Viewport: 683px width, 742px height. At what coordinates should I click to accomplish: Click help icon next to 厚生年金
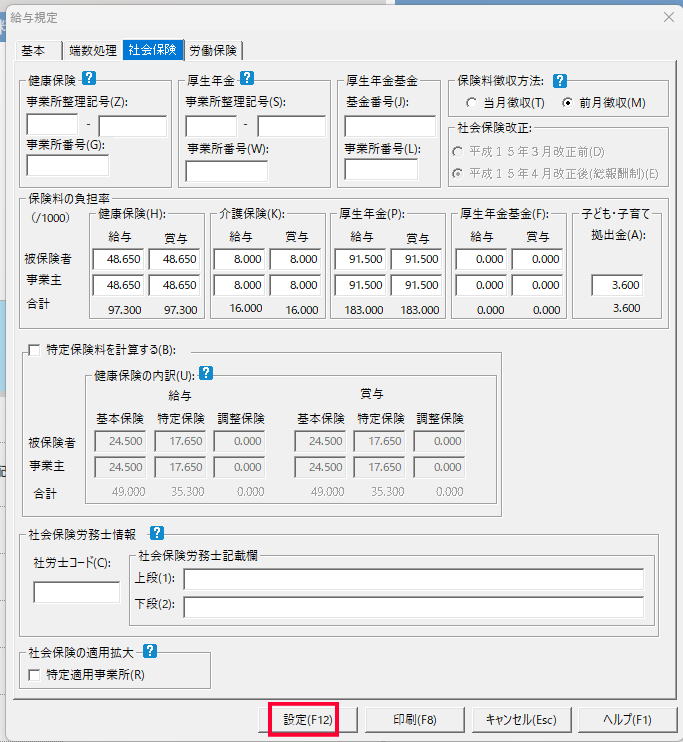(247, 78)
